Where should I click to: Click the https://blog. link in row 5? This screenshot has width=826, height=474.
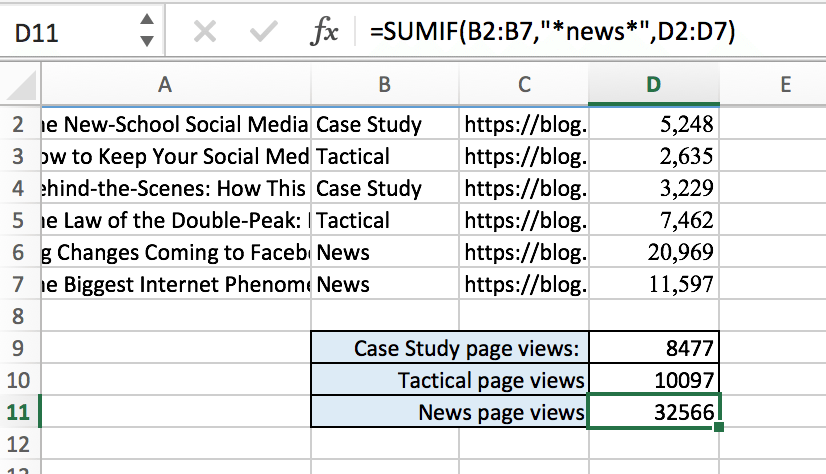[x=524, y=220]
